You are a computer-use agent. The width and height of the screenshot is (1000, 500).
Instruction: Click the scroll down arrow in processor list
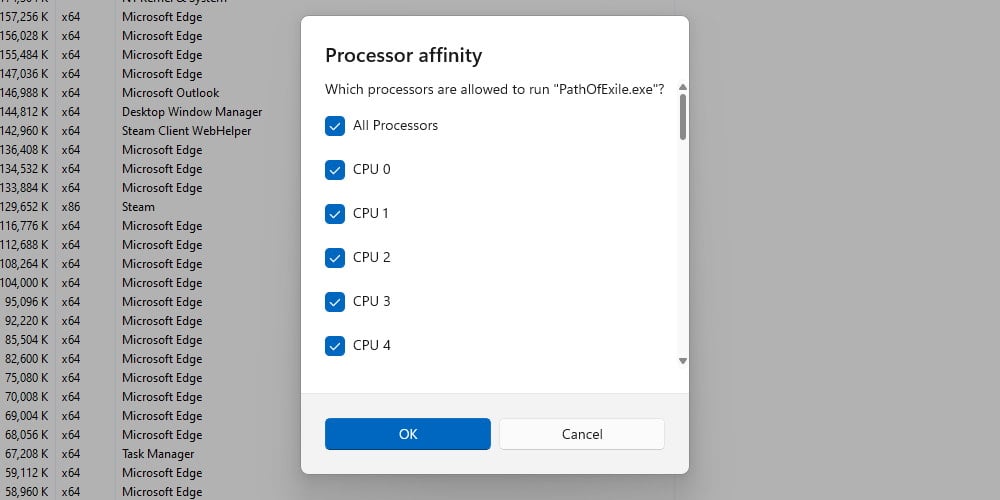click(x=683, y=361)
